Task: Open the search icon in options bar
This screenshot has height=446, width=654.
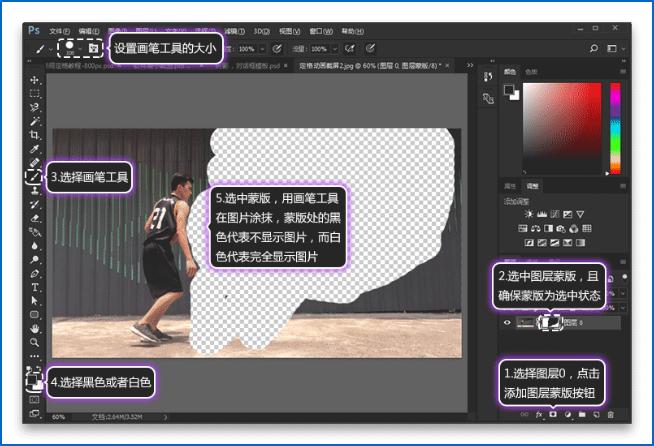Action: [594, 47]
